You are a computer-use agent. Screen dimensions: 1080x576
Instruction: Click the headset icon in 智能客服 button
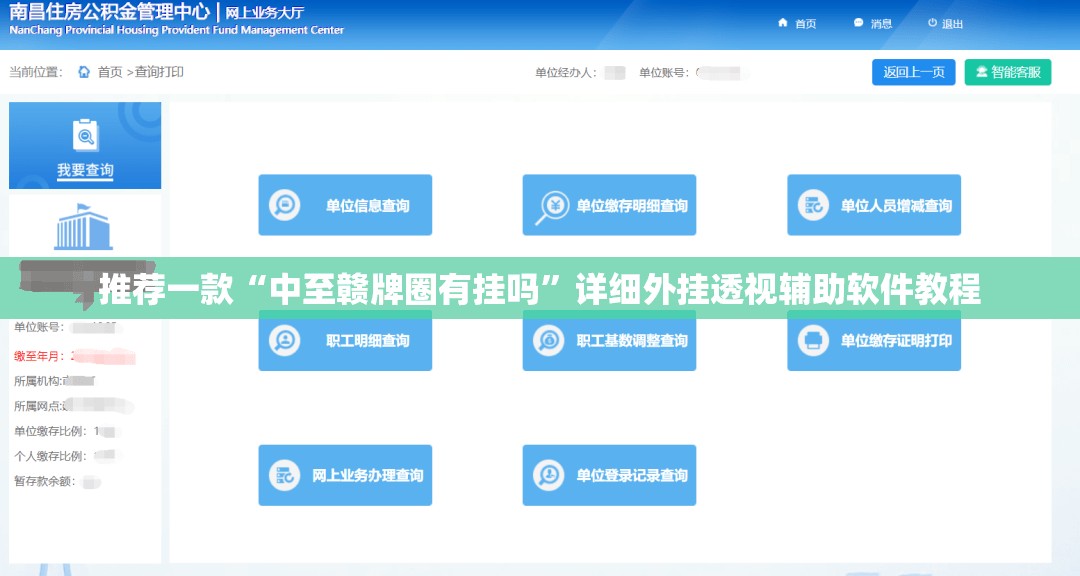tap(982, 72)
